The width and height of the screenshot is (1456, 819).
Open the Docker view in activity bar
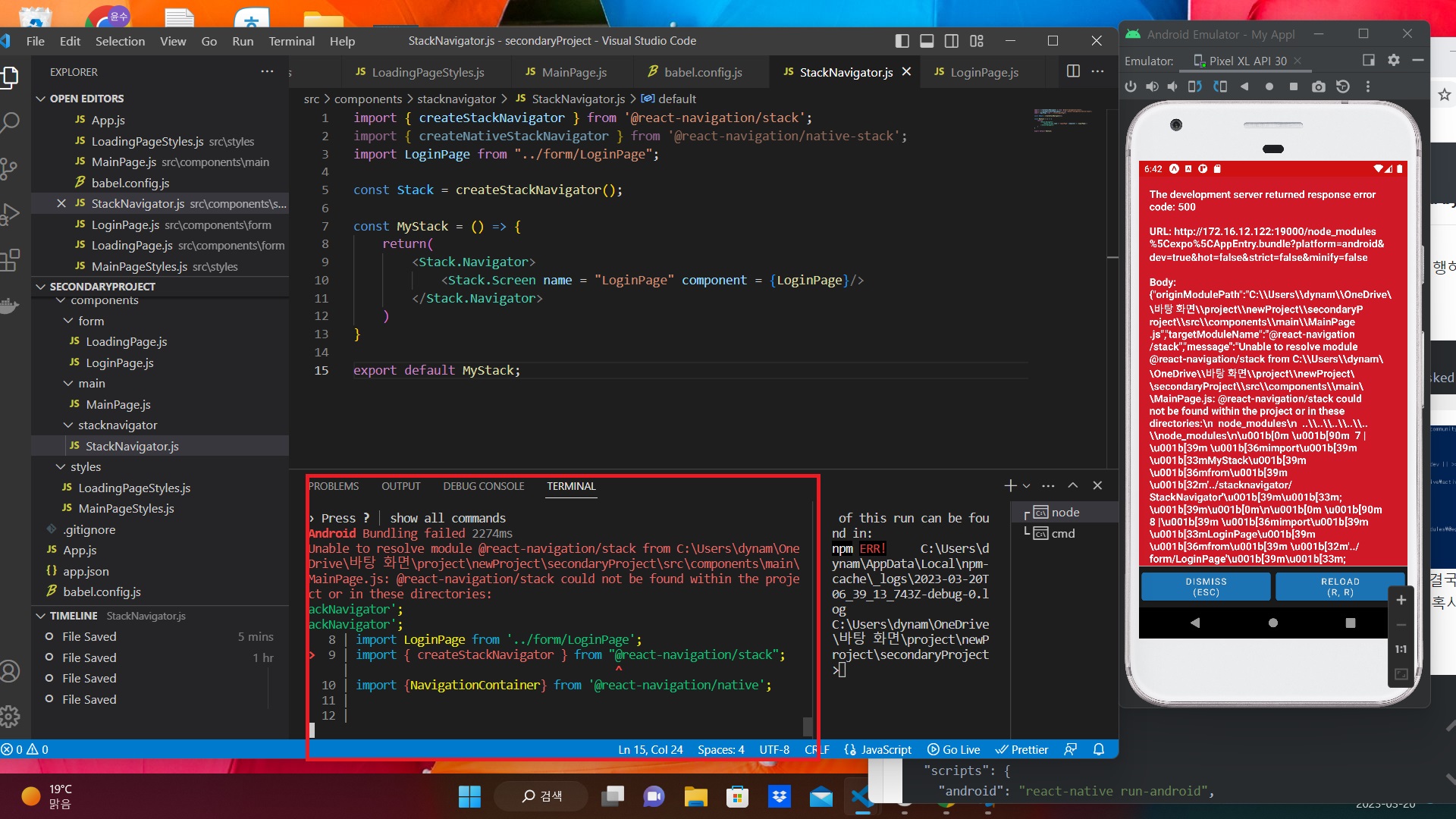click(9, 305)
